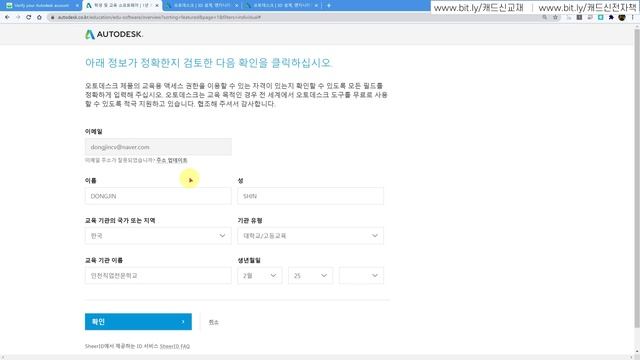Click the 주소 업데이트 link
The width and height of the screenshot is (640, 360).
[172, 160]
